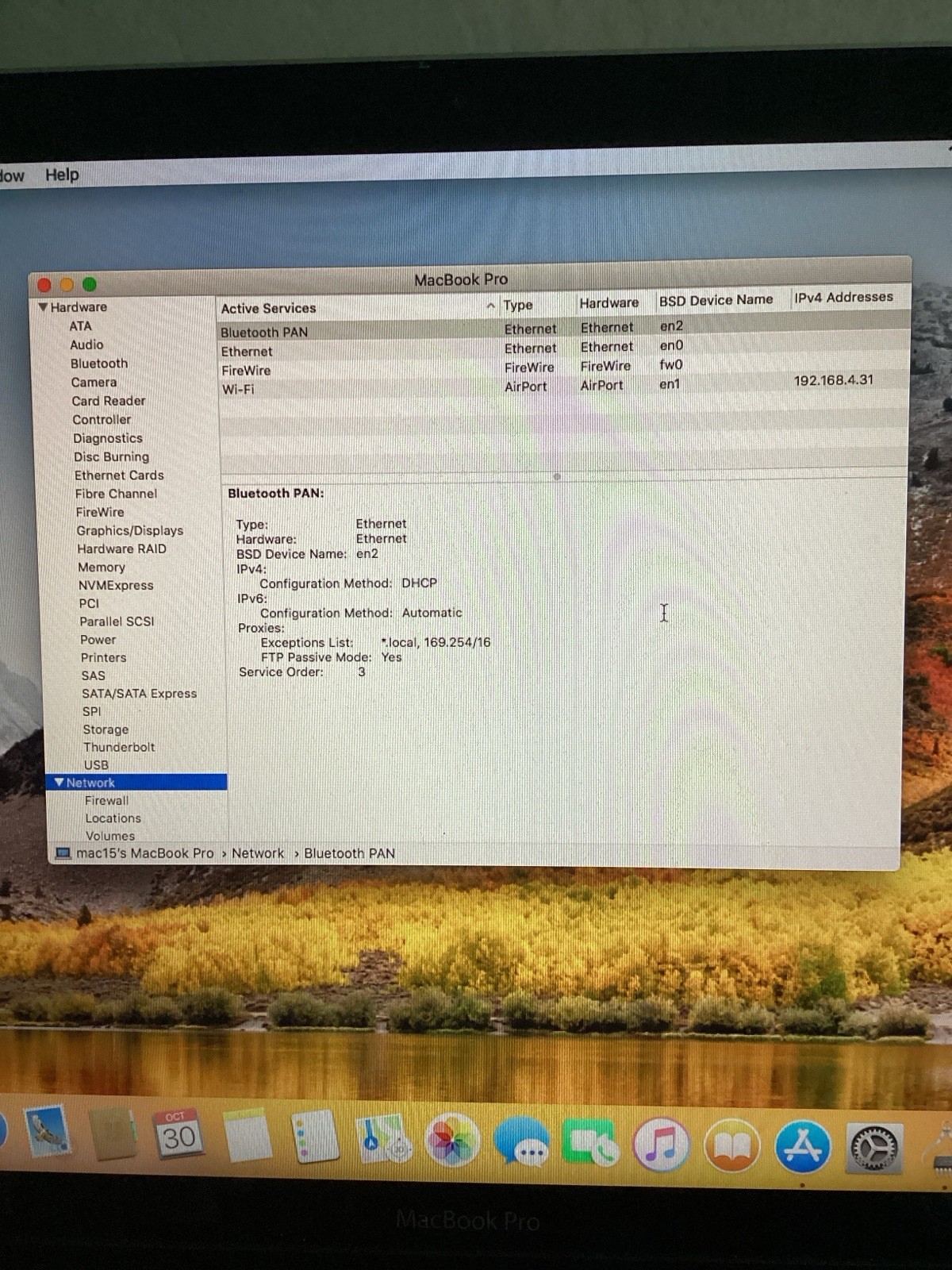
Task: Show Power information
Action: point(98,639)
